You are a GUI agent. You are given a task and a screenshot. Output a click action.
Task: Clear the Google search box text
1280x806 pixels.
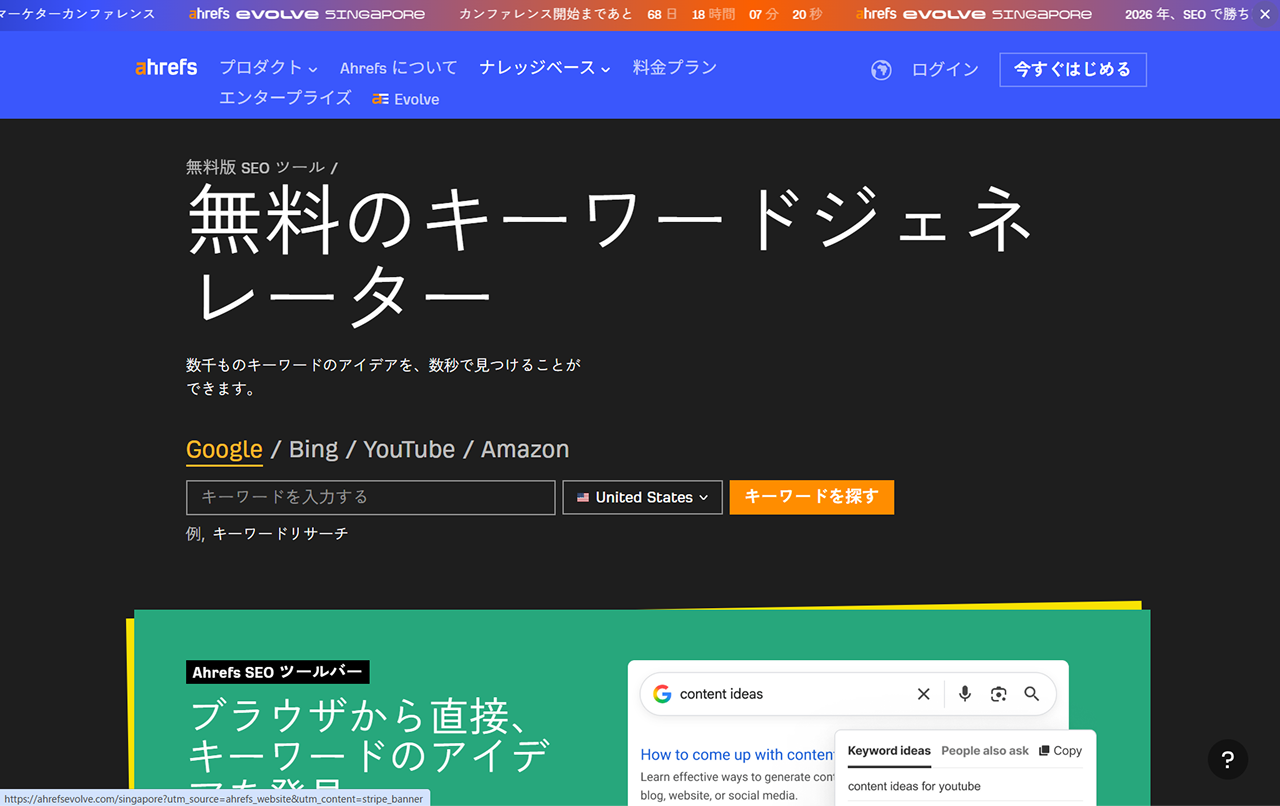pyautogui.click(x=923, y=694)
